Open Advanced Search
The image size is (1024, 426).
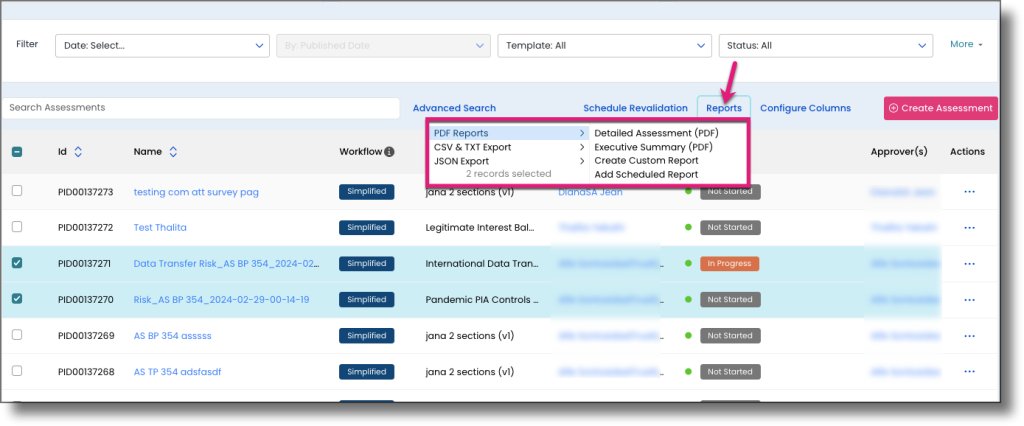point(455,108)
